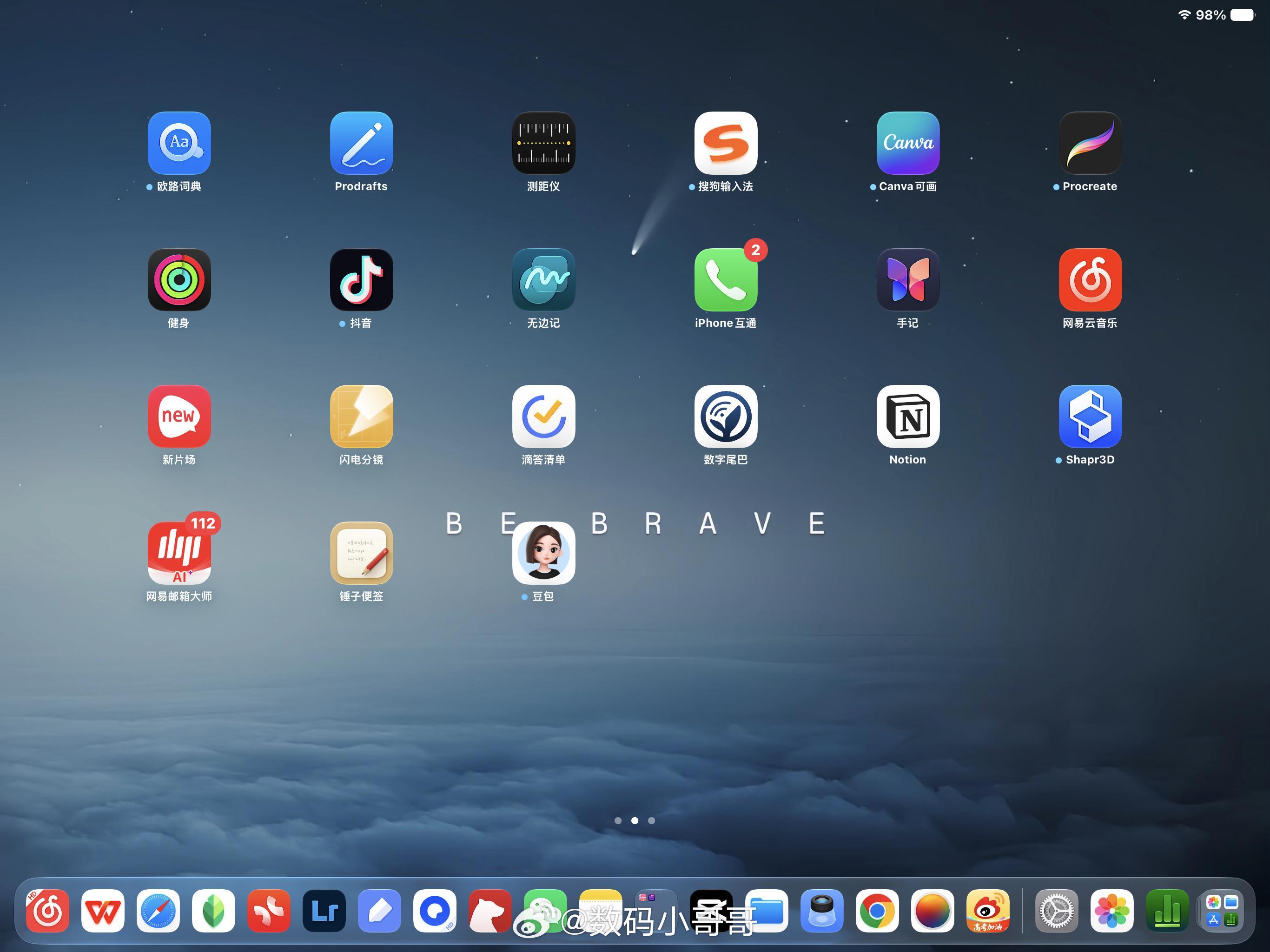The image size is (1270, 952).
Task: Open the 新片场 app
Action: tap(179, 416)
